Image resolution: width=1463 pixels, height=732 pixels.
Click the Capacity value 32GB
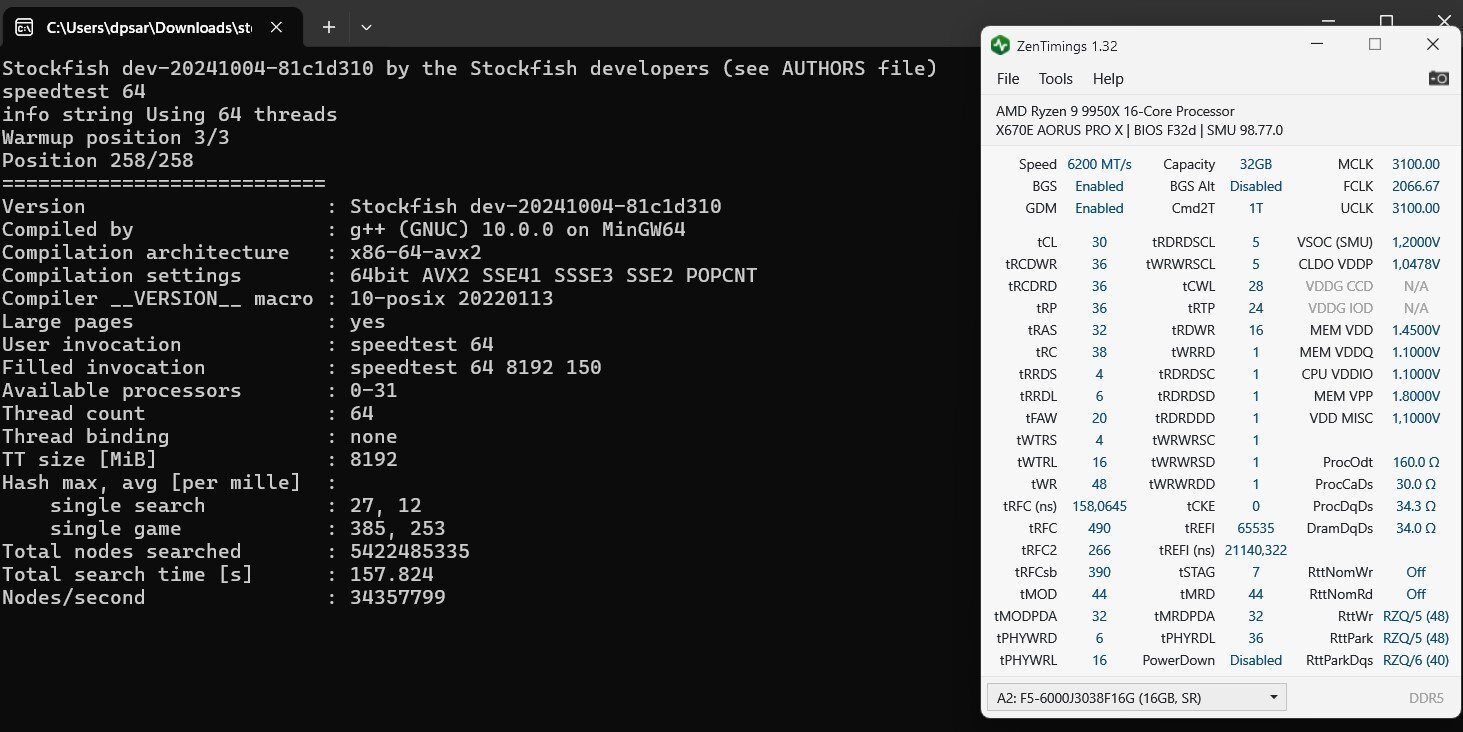click(1255, 164)
